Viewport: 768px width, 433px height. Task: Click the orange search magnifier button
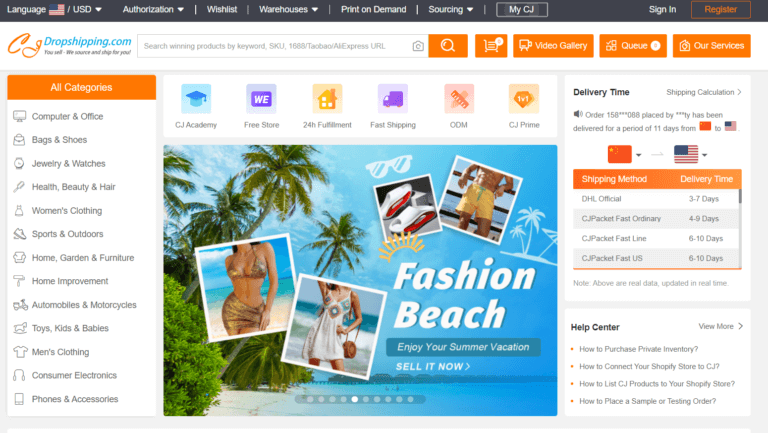pos(448,46)
